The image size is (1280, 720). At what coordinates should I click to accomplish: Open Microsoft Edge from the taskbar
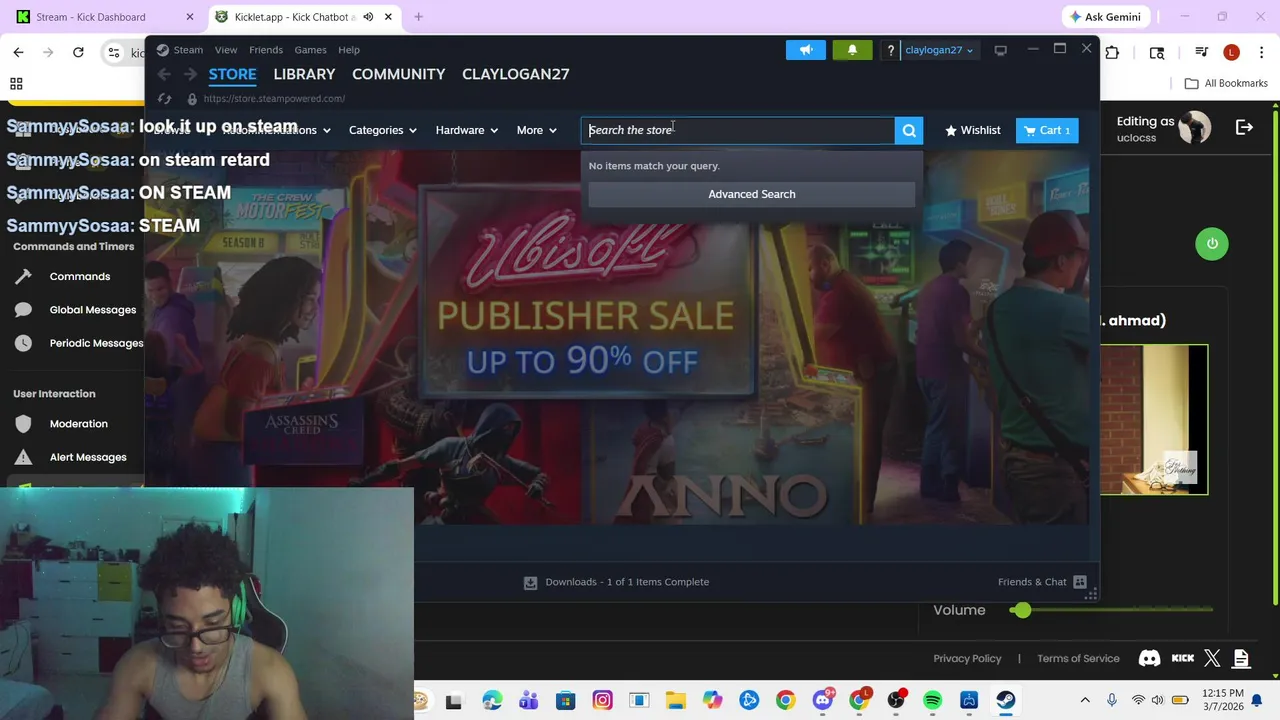[492, 700]
